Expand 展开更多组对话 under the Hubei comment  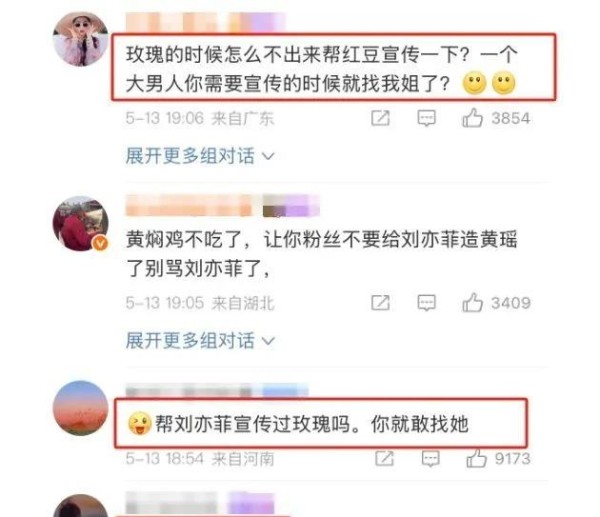(x=200, y=340)
